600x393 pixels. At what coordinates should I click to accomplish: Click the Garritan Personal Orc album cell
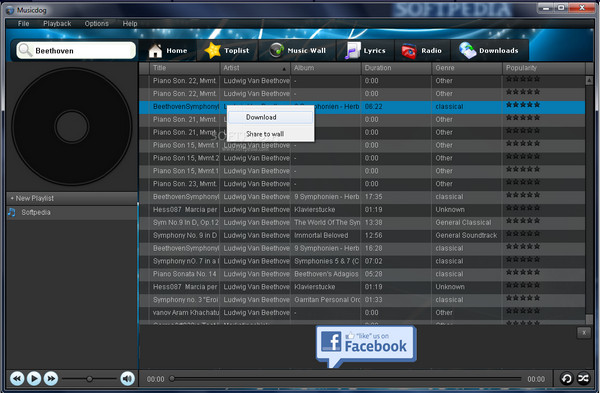coord(327,300)
